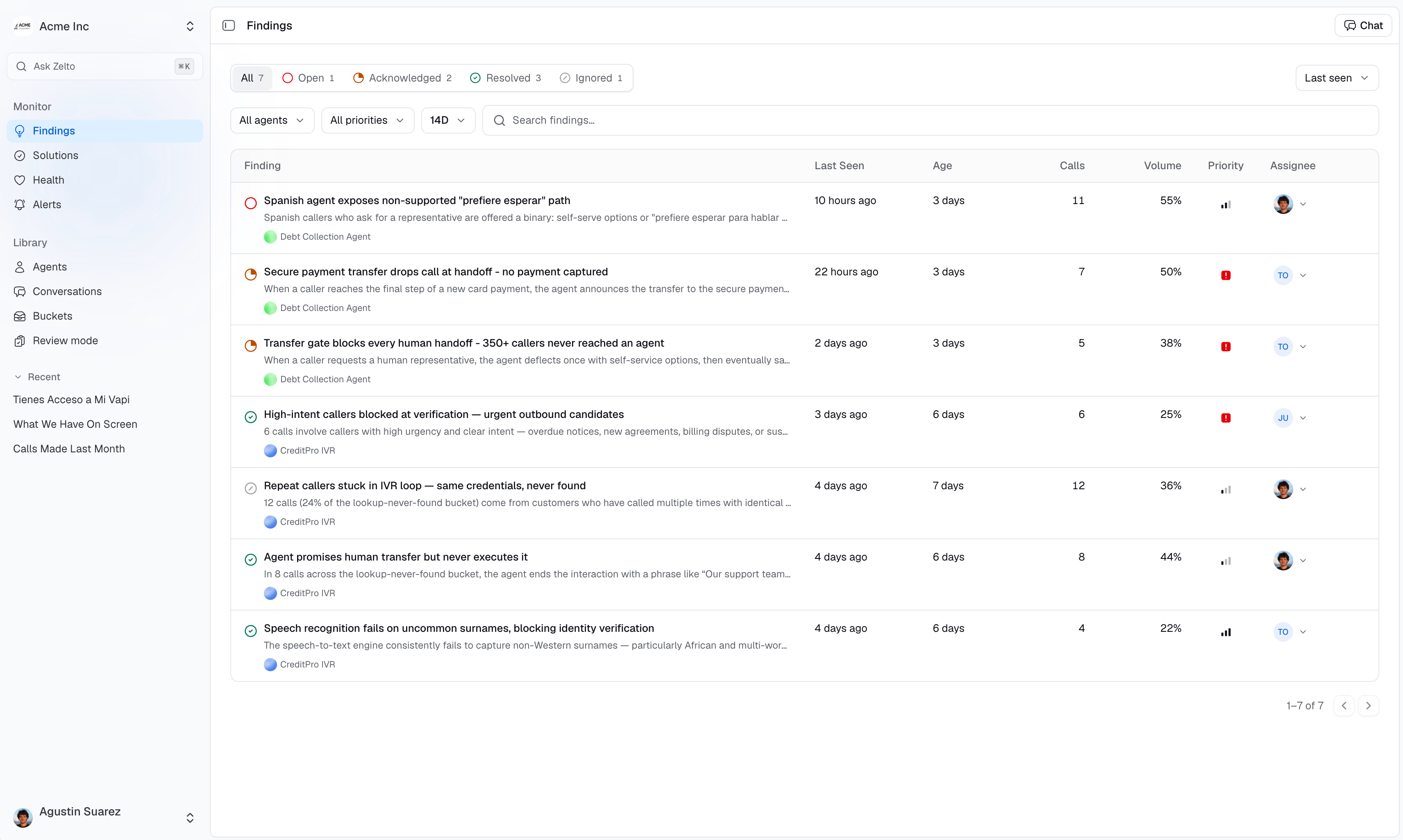Click the Last Seen column header
This screenshot has height=840, width=1403.
[839, 166]
